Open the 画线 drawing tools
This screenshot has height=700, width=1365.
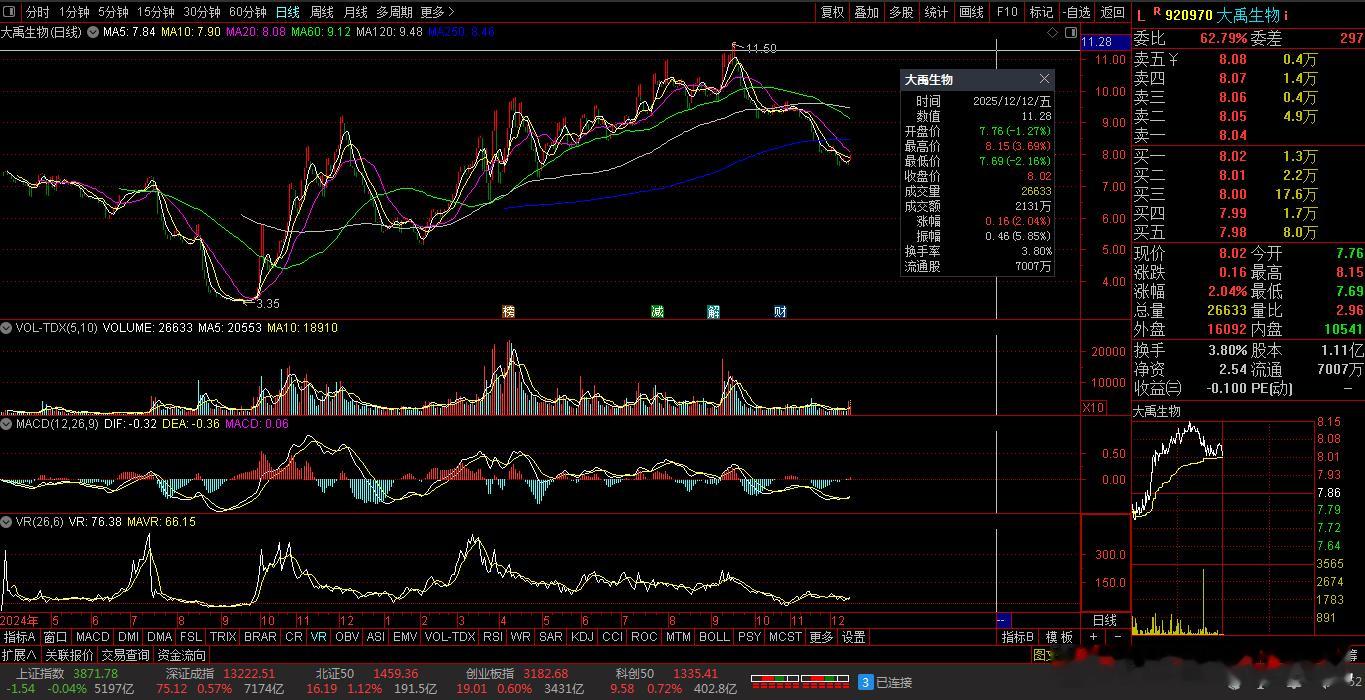point(971,12)
